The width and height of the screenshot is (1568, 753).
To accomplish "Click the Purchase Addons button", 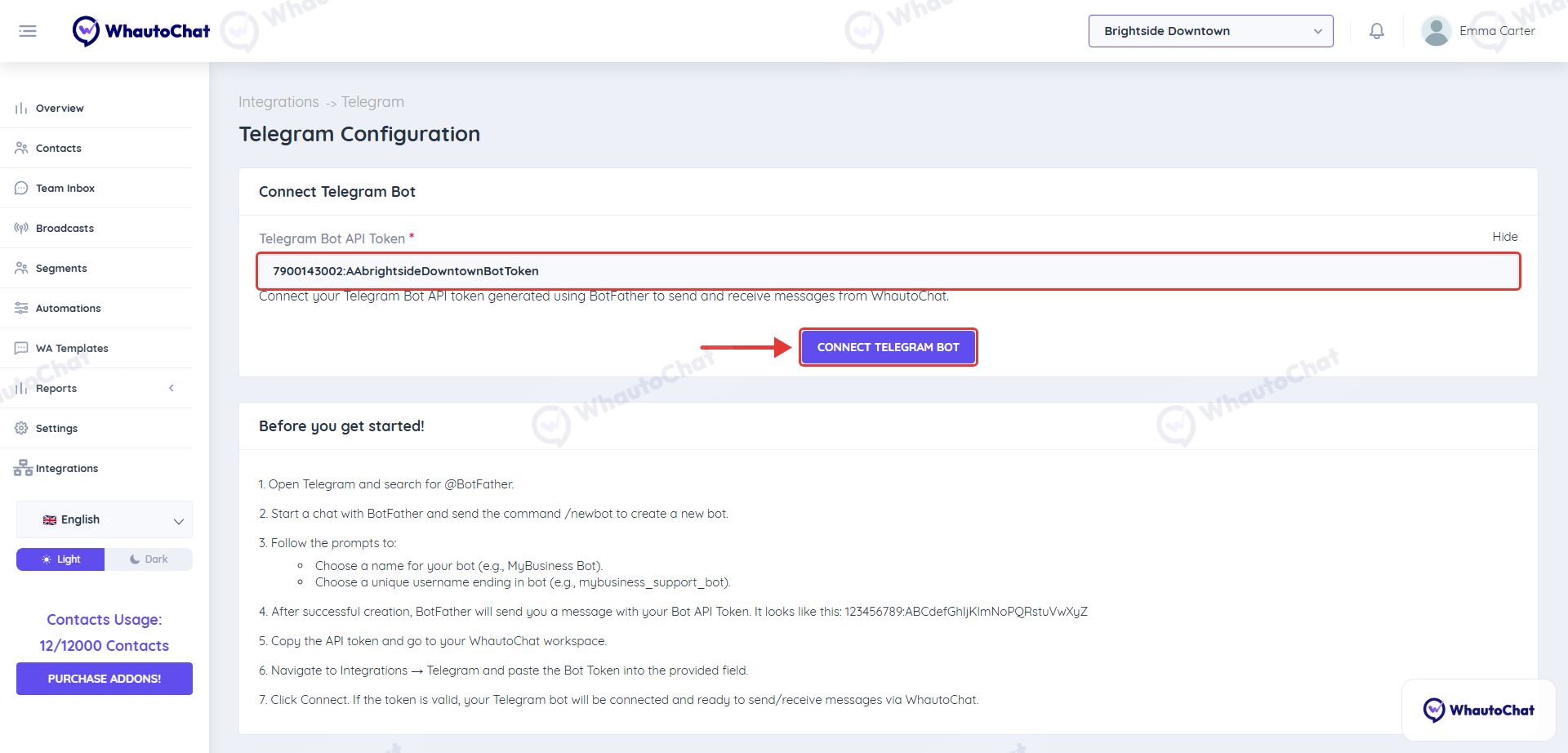I will 105,679.
